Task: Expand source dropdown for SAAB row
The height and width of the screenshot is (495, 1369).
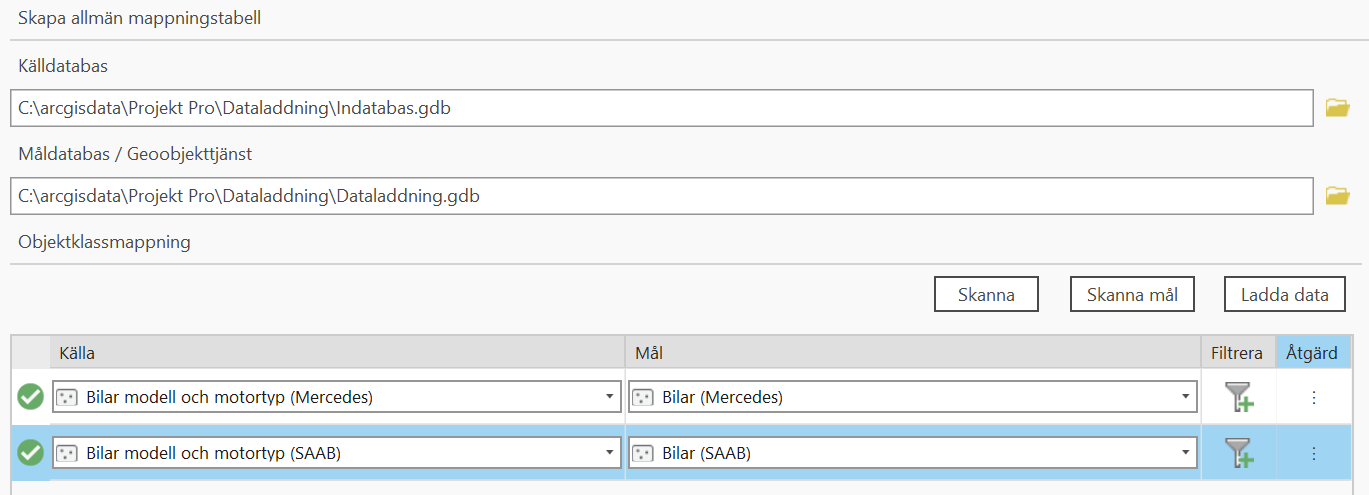Action: pyautogui.click(x=610, y=453)
